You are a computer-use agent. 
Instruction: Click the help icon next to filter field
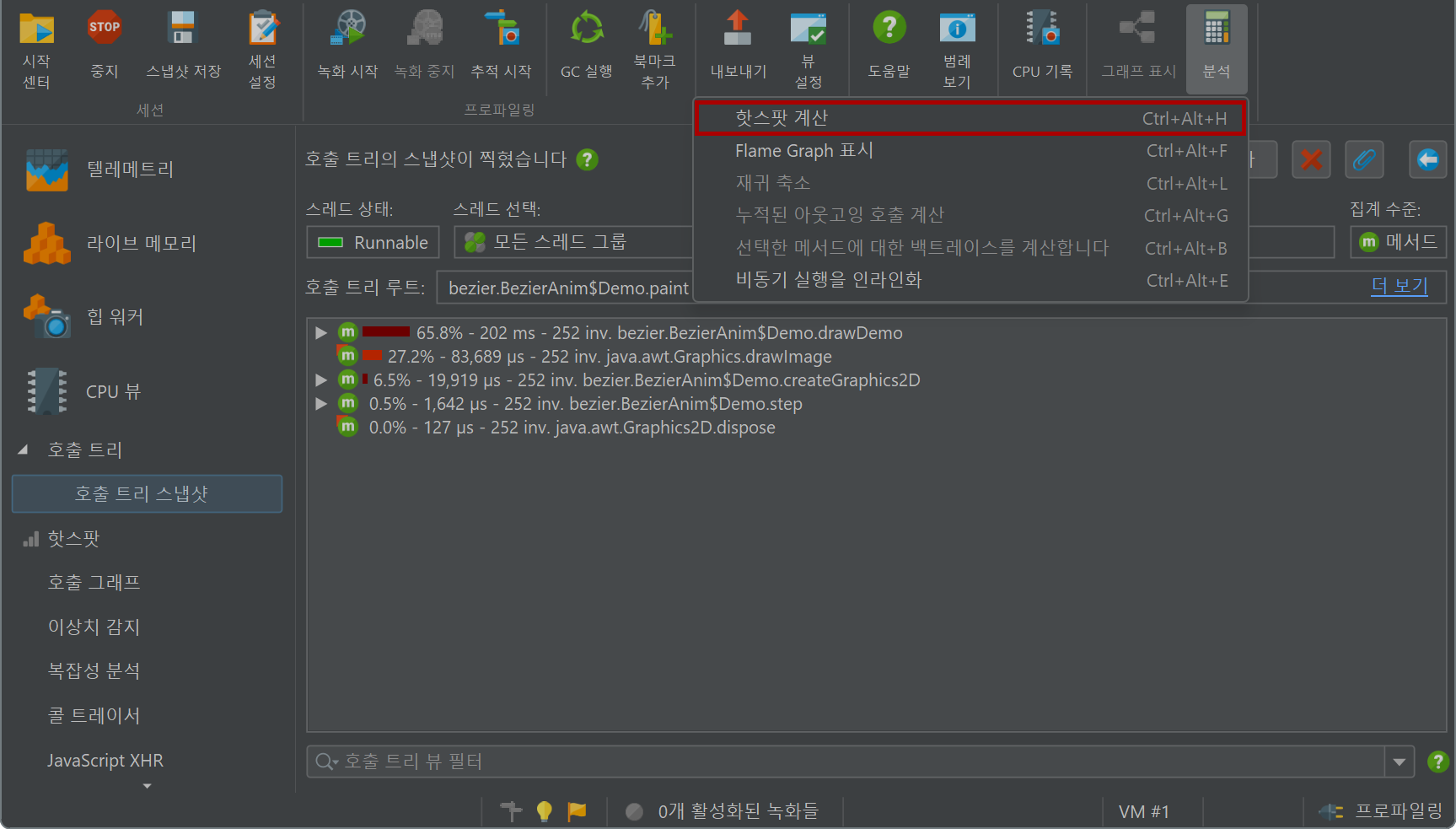(x=1437, y=762)
